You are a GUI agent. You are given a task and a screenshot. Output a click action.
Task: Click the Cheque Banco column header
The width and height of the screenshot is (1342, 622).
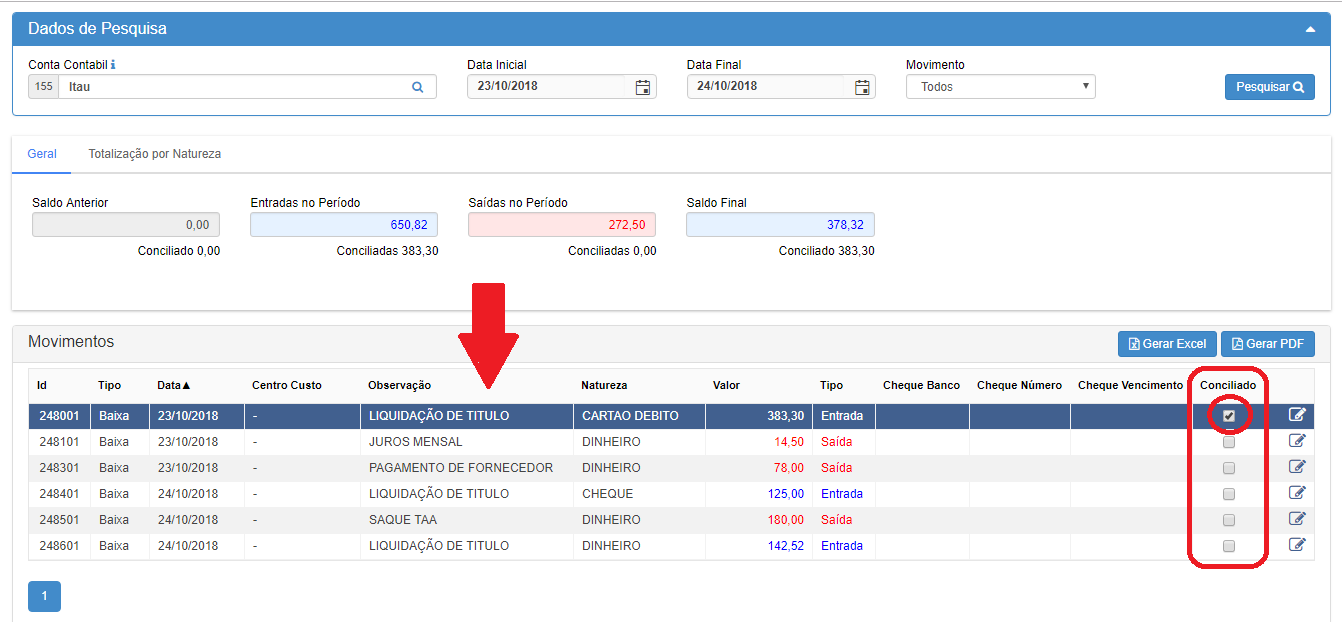pos(921,385)
